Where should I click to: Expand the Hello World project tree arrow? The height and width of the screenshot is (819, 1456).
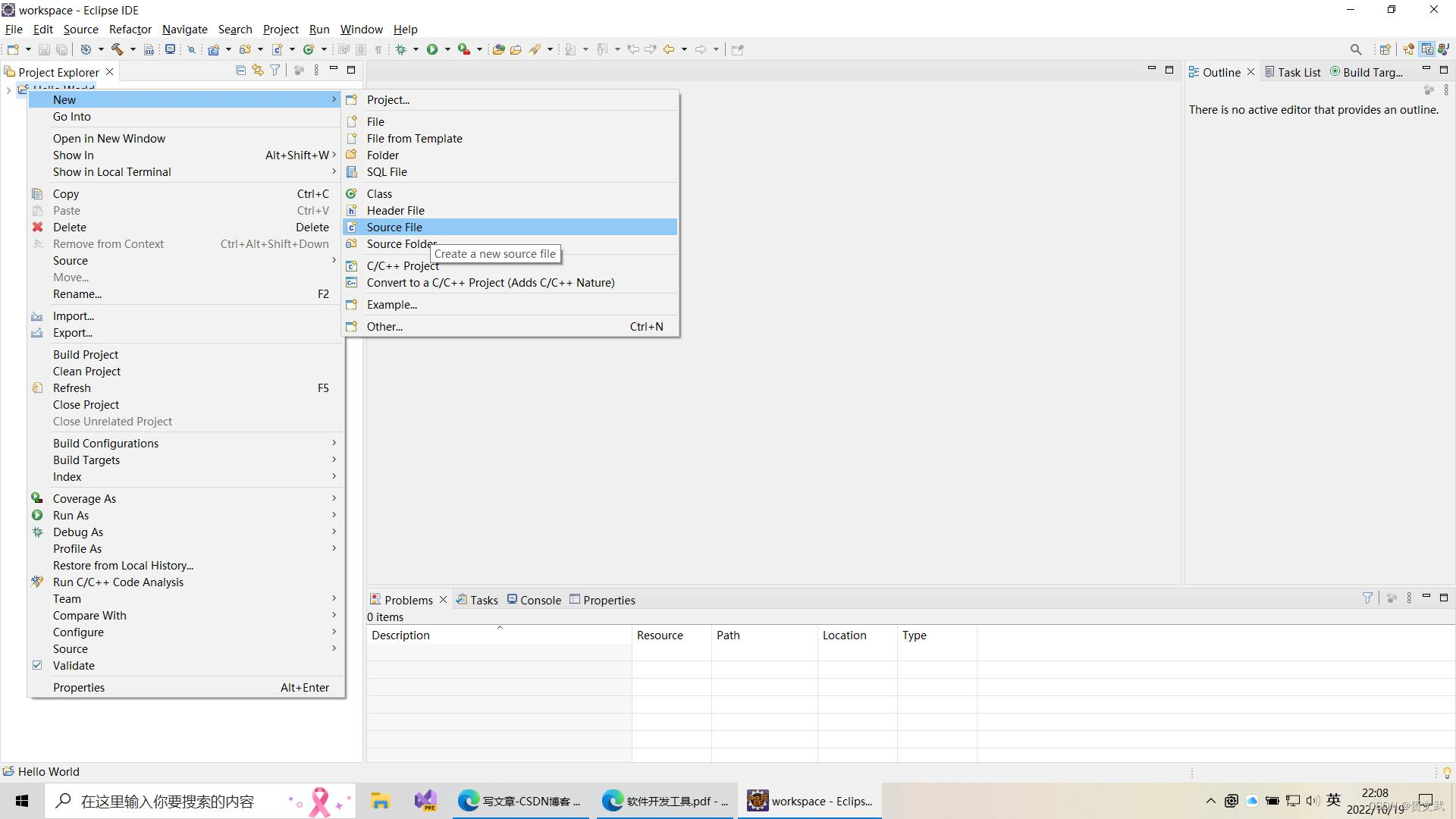[x=8, y=90]
